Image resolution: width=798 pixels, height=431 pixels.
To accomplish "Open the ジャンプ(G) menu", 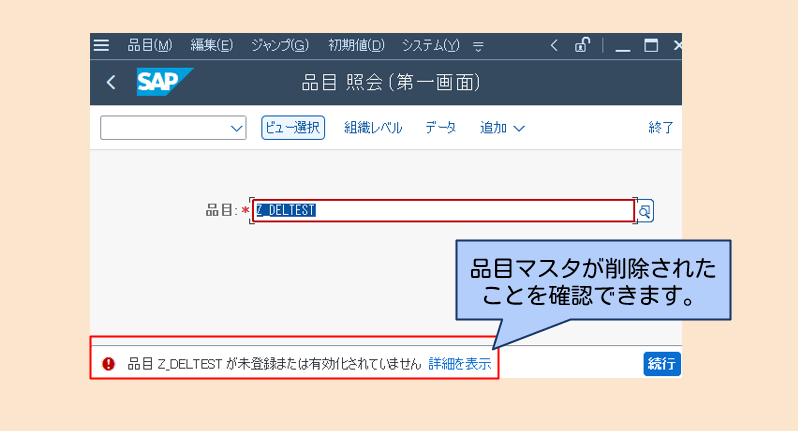I will point(280,45).
